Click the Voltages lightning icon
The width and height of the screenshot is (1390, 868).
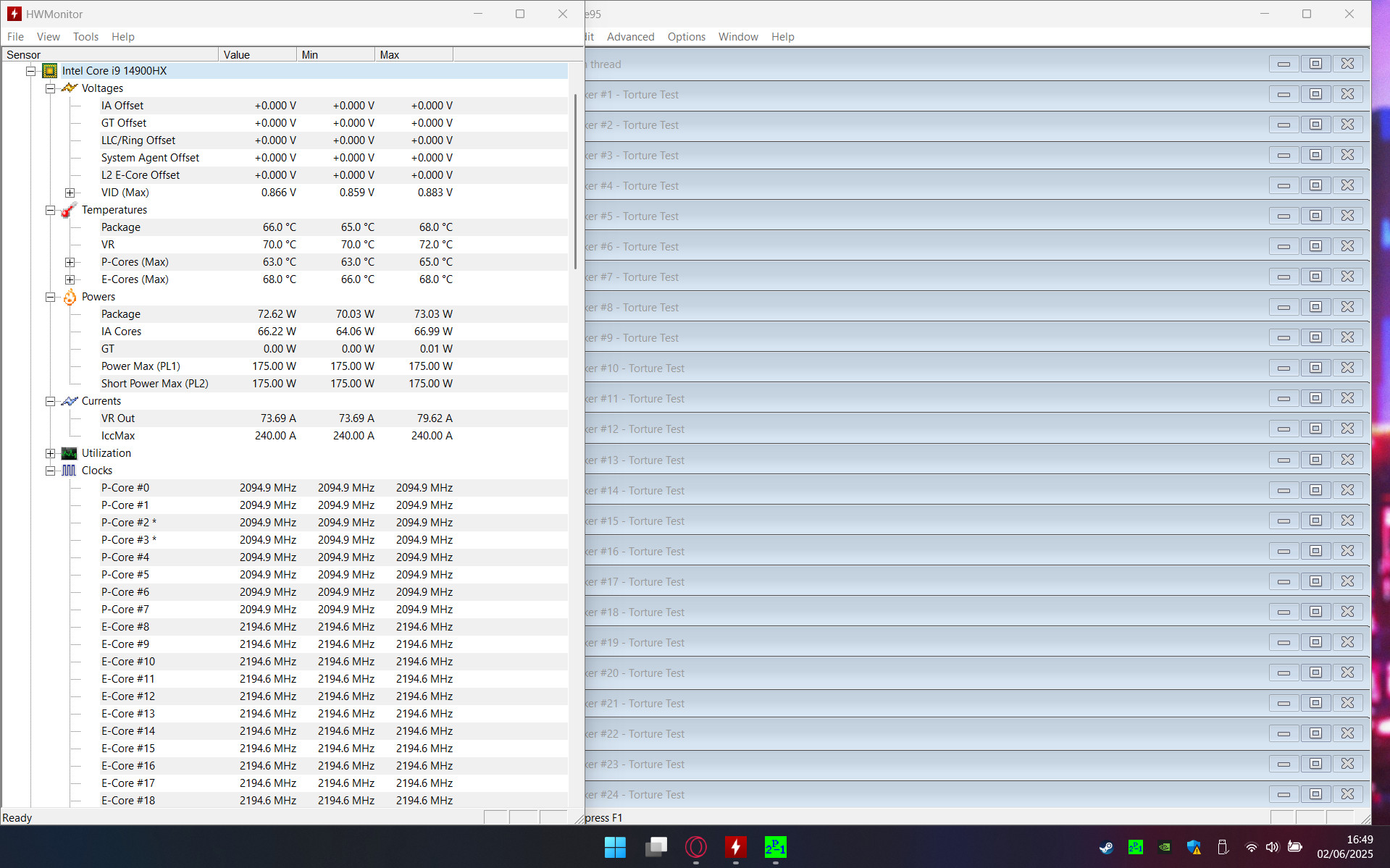[x=69, y=88]
